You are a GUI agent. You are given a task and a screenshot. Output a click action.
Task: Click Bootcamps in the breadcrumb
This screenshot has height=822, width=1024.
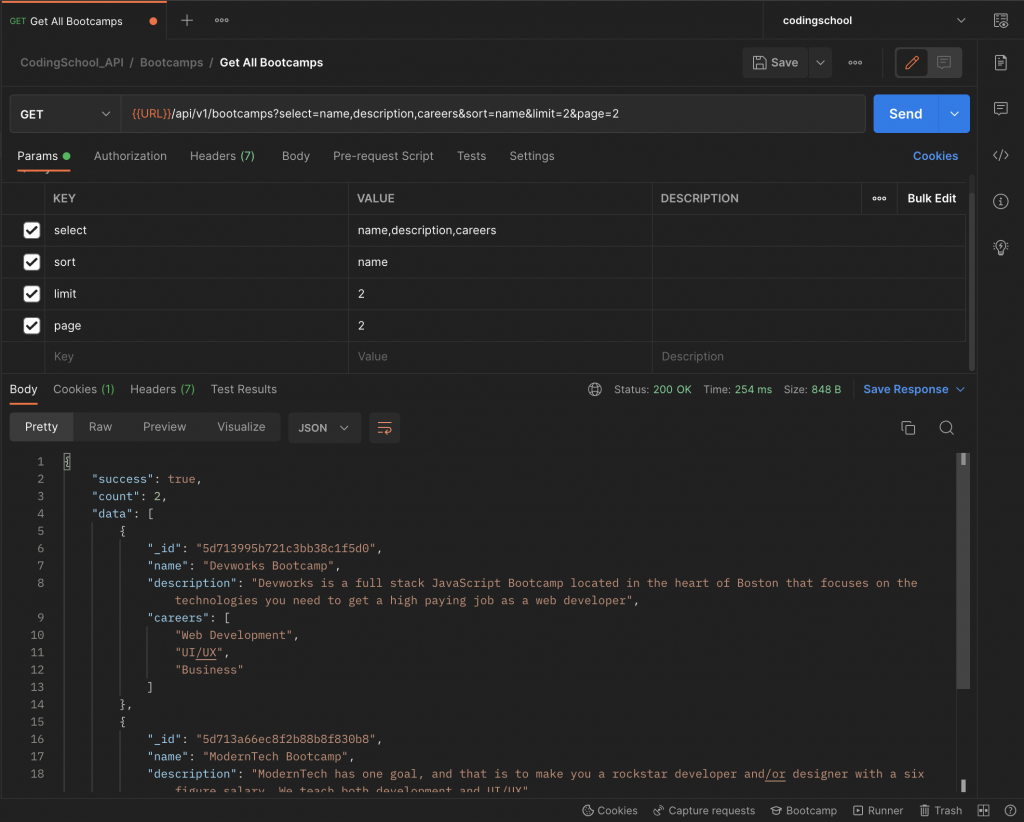click(x=172, y=63)
